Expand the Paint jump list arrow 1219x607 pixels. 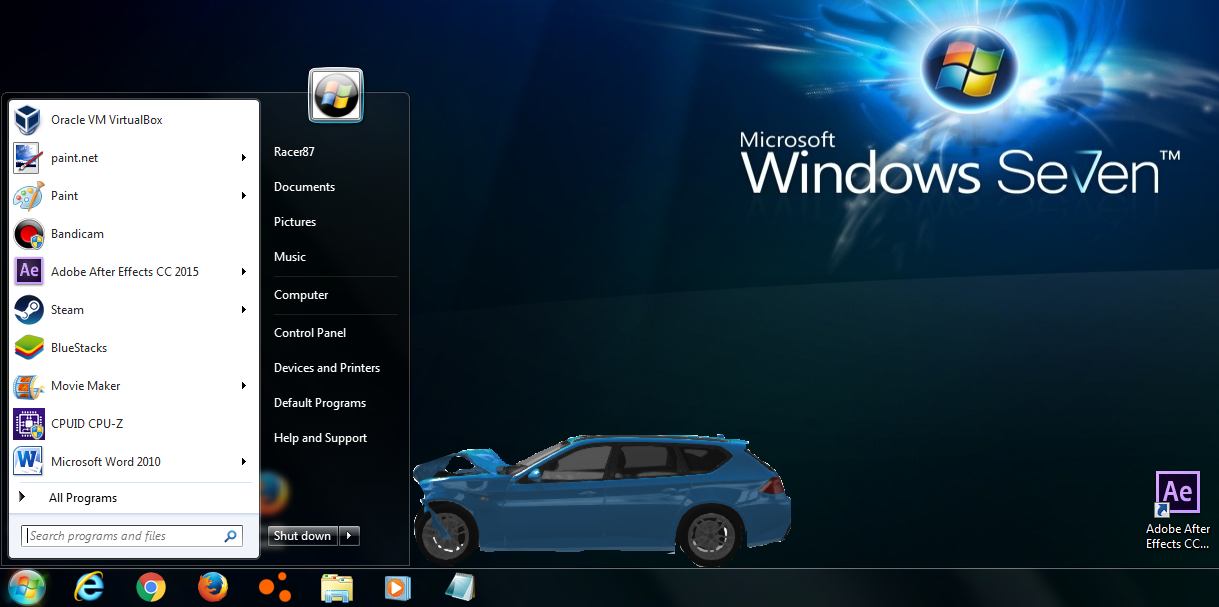pos(243,196)
